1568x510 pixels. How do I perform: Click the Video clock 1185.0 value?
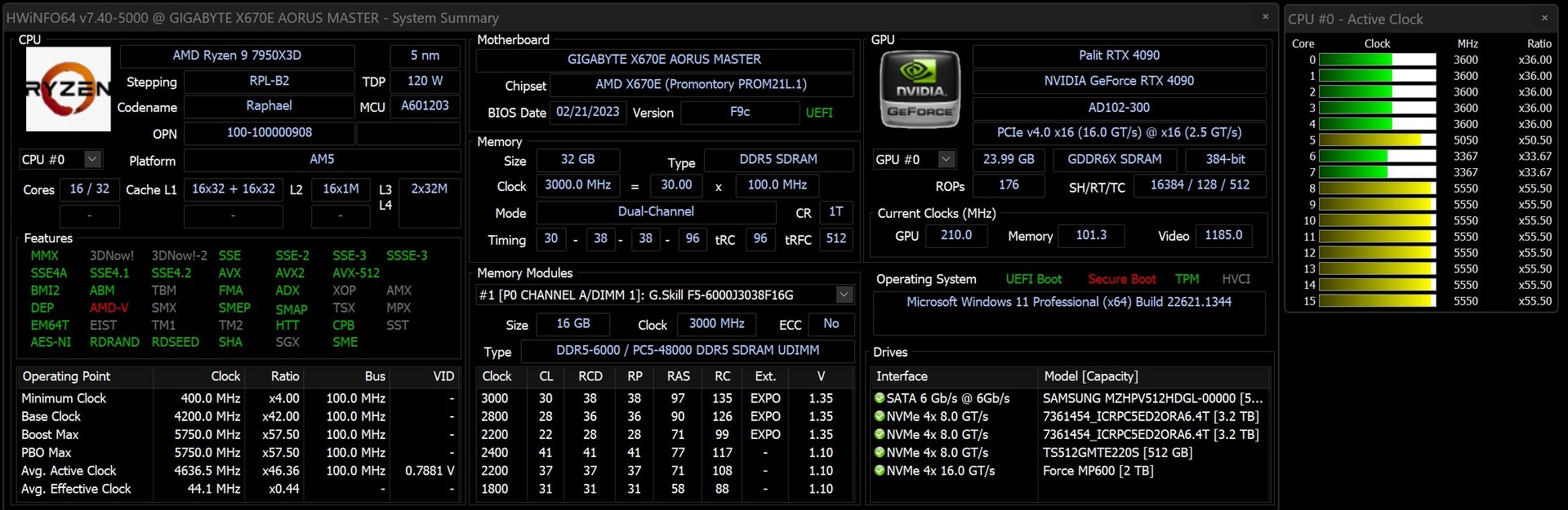coord(1223,235)
